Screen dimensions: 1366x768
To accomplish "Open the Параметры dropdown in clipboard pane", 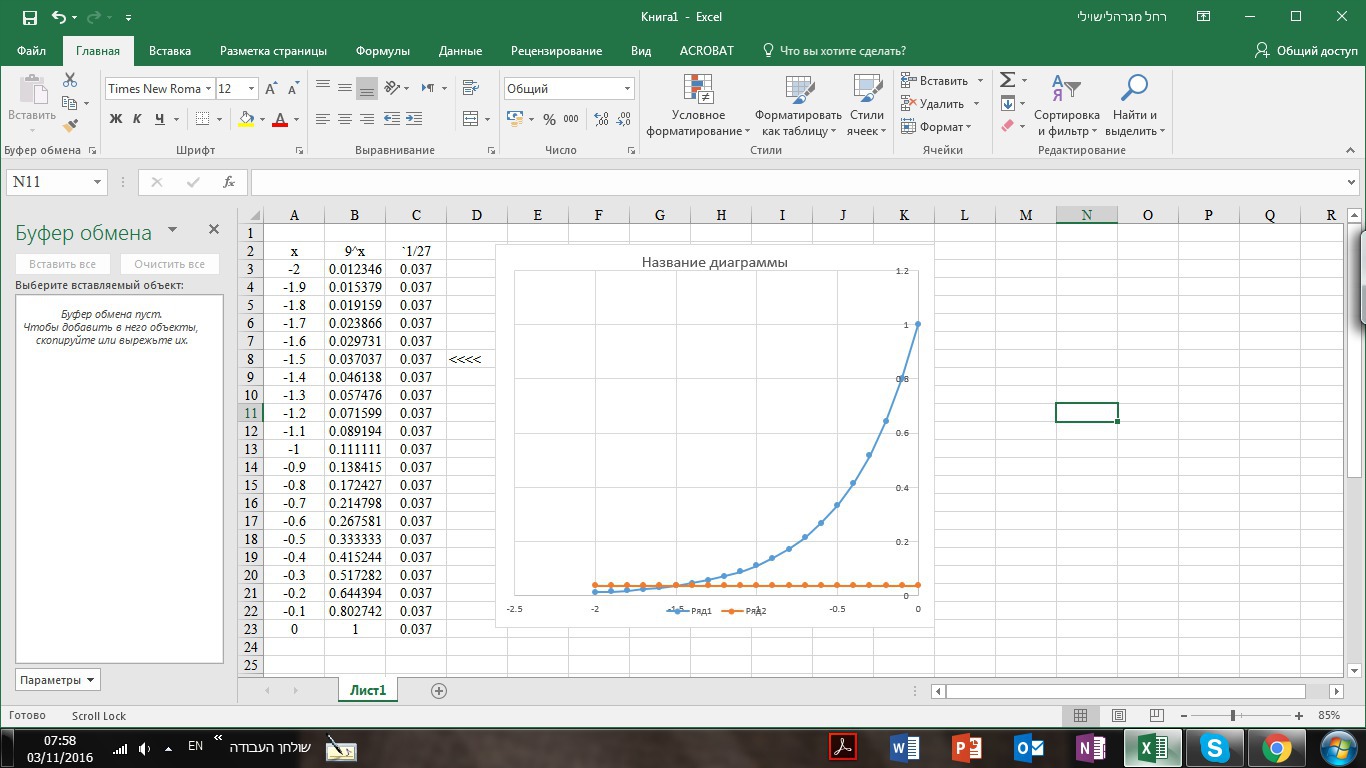I will click(x=58, y=680).
